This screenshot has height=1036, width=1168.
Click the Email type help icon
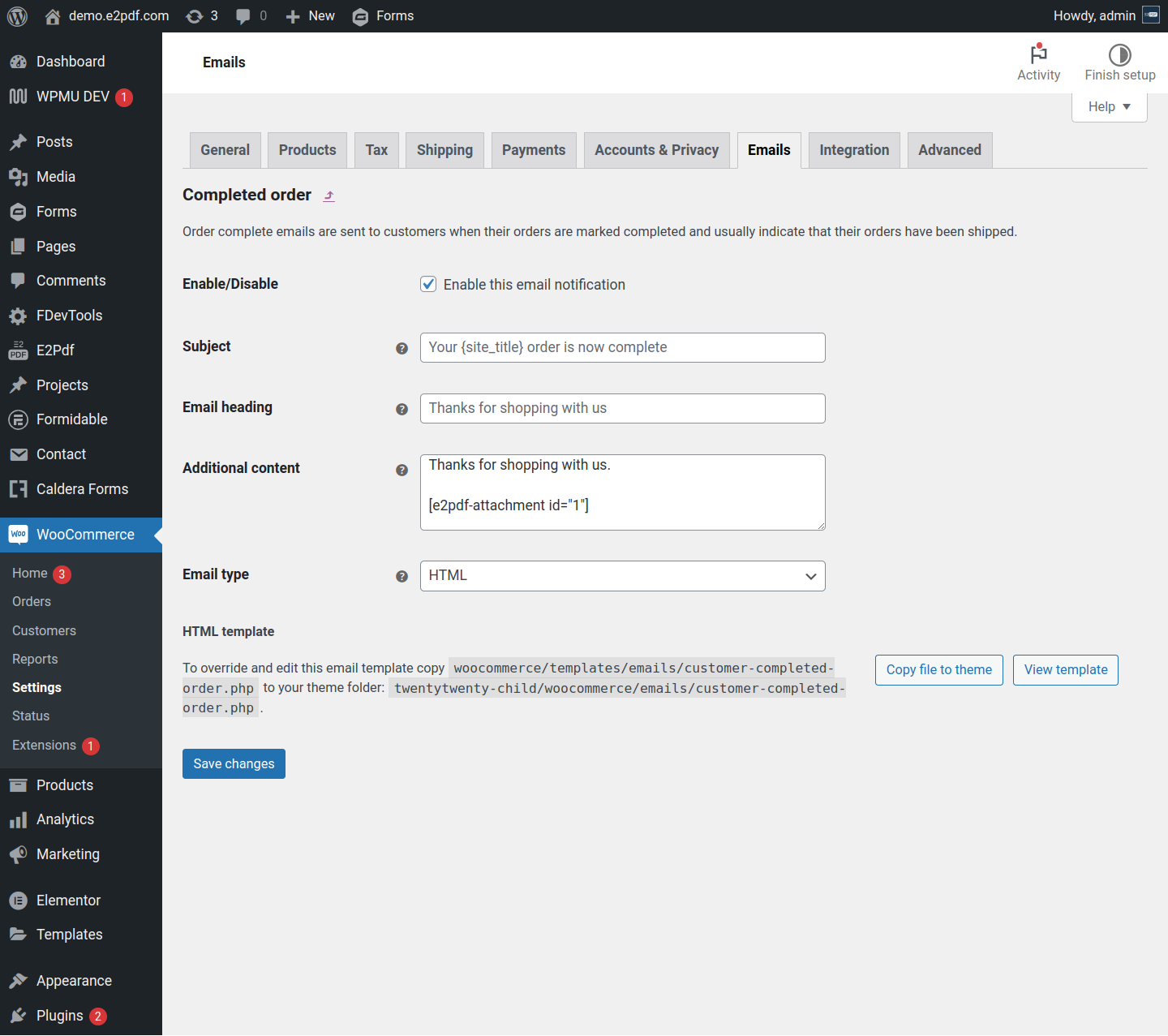coord(401,576)
